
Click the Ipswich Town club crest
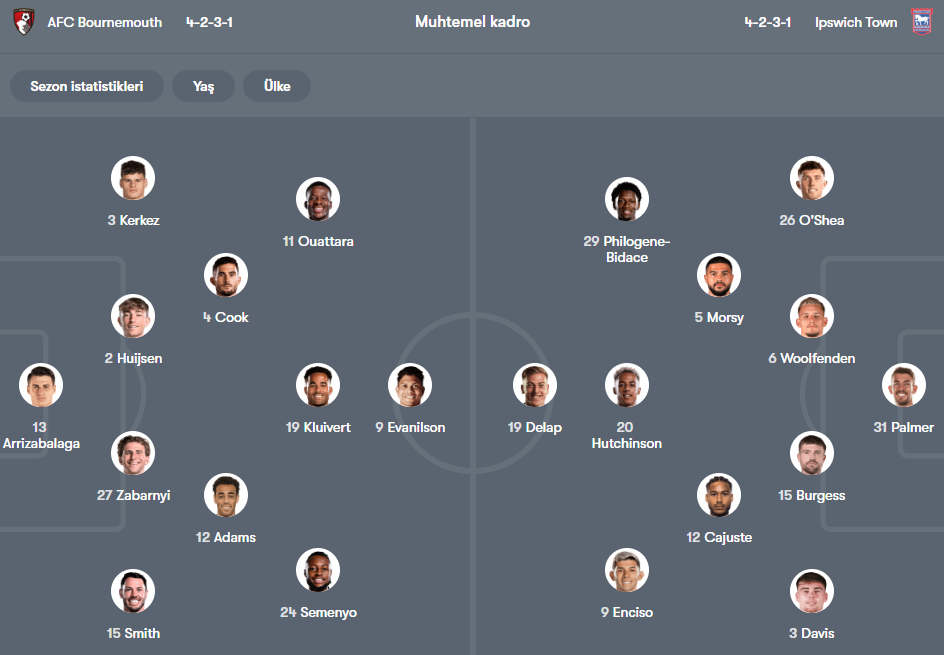[x=921, y=22]
